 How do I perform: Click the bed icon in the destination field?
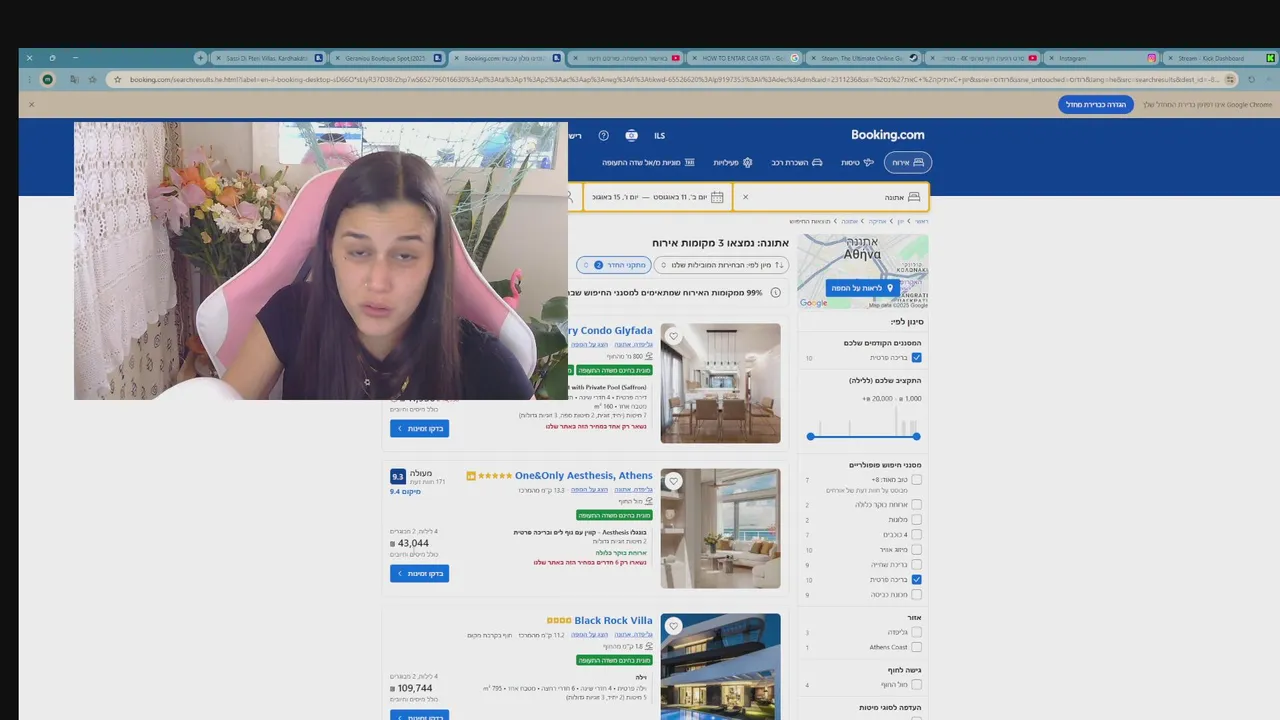[x=914, y=197]
